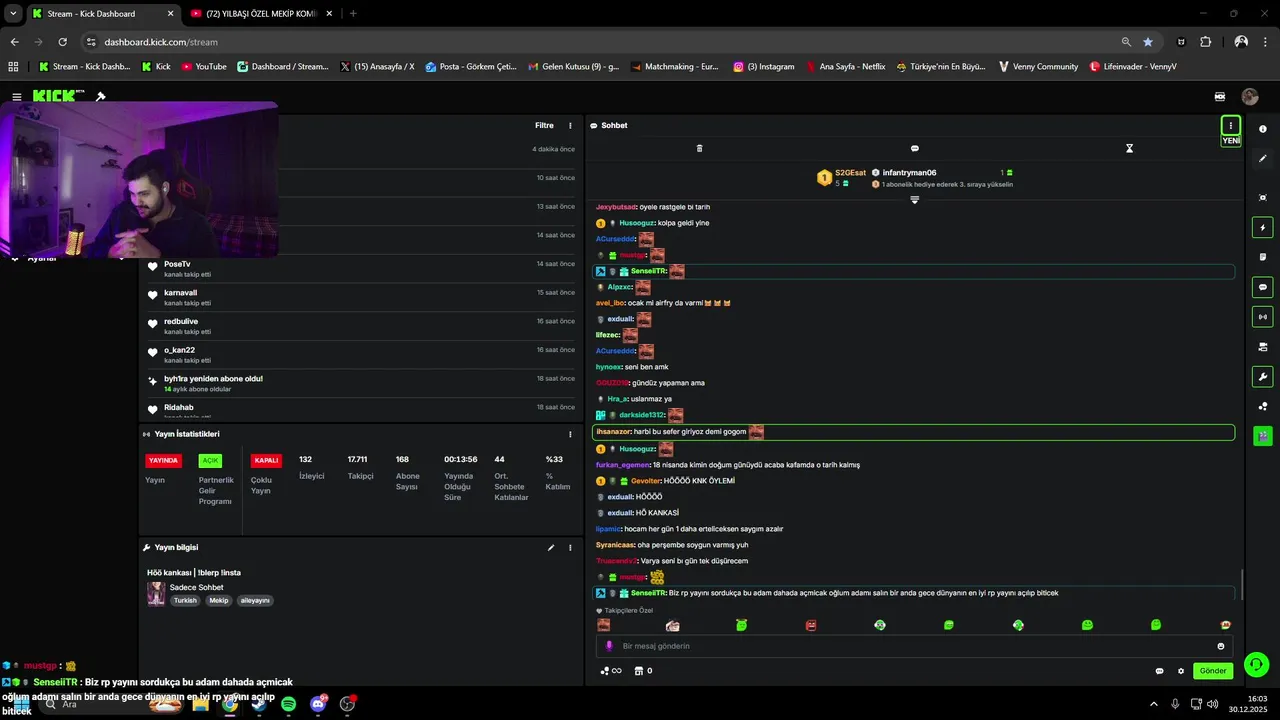Click chat bubble icon beside settings gear

(x=1159, y=671)
